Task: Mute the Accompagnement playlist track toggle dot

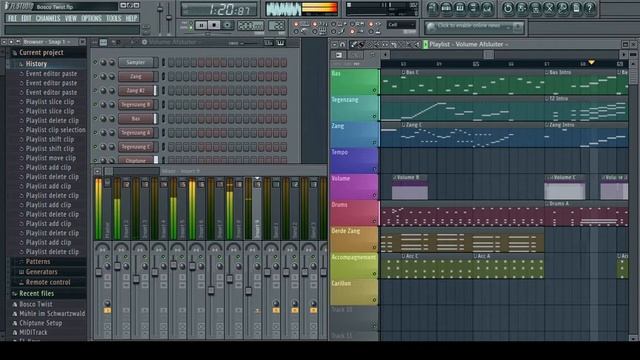Action: tap(374, 274)
